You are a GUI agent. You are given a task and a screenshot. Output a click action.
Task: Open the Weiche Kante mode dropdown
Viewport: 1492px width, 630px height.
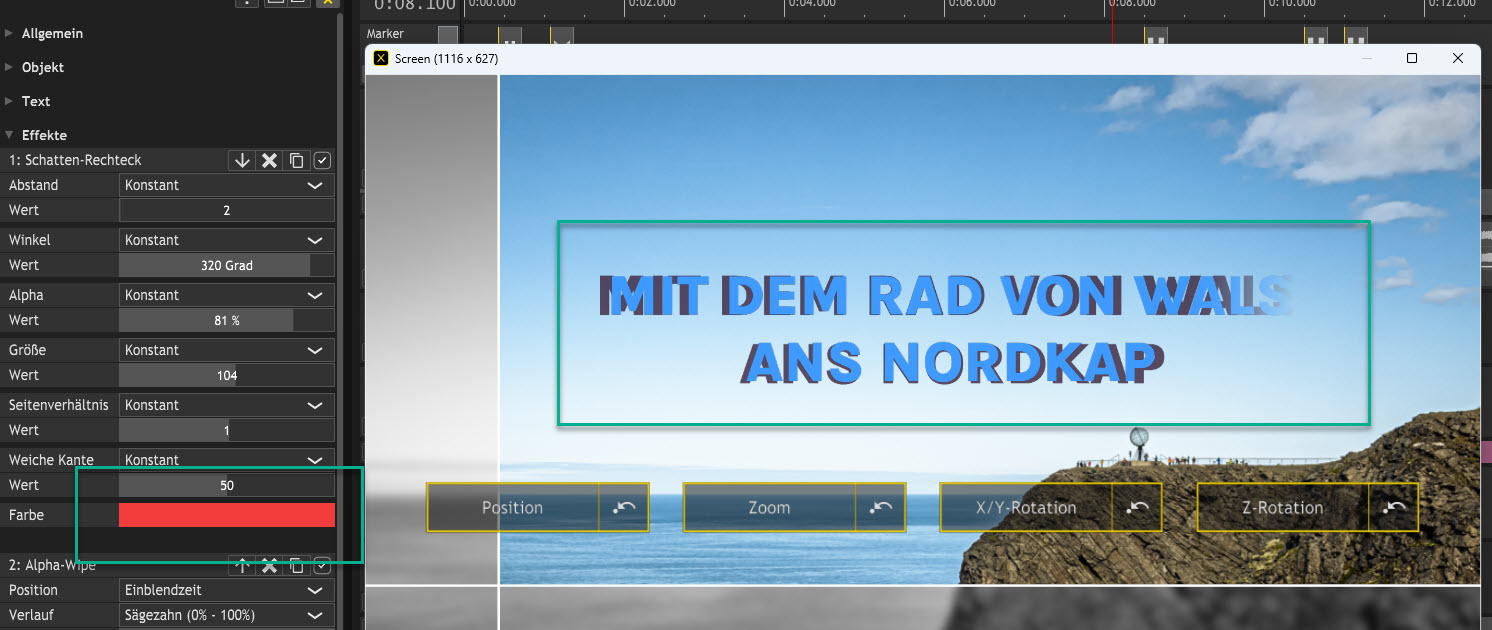(x=227, y=460)
